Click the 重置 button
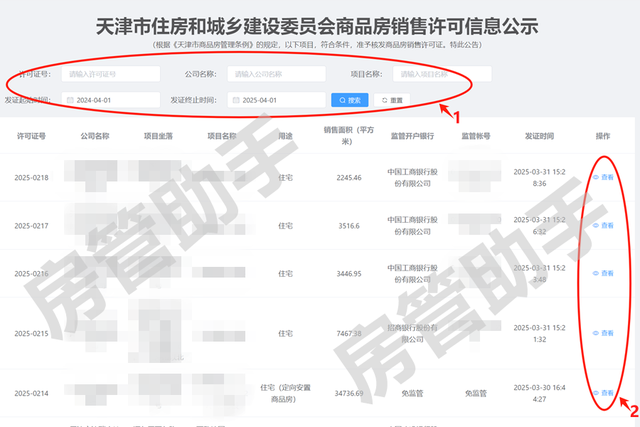The width and height of the screenshot is (640, 427). click(x=392, y=100)
